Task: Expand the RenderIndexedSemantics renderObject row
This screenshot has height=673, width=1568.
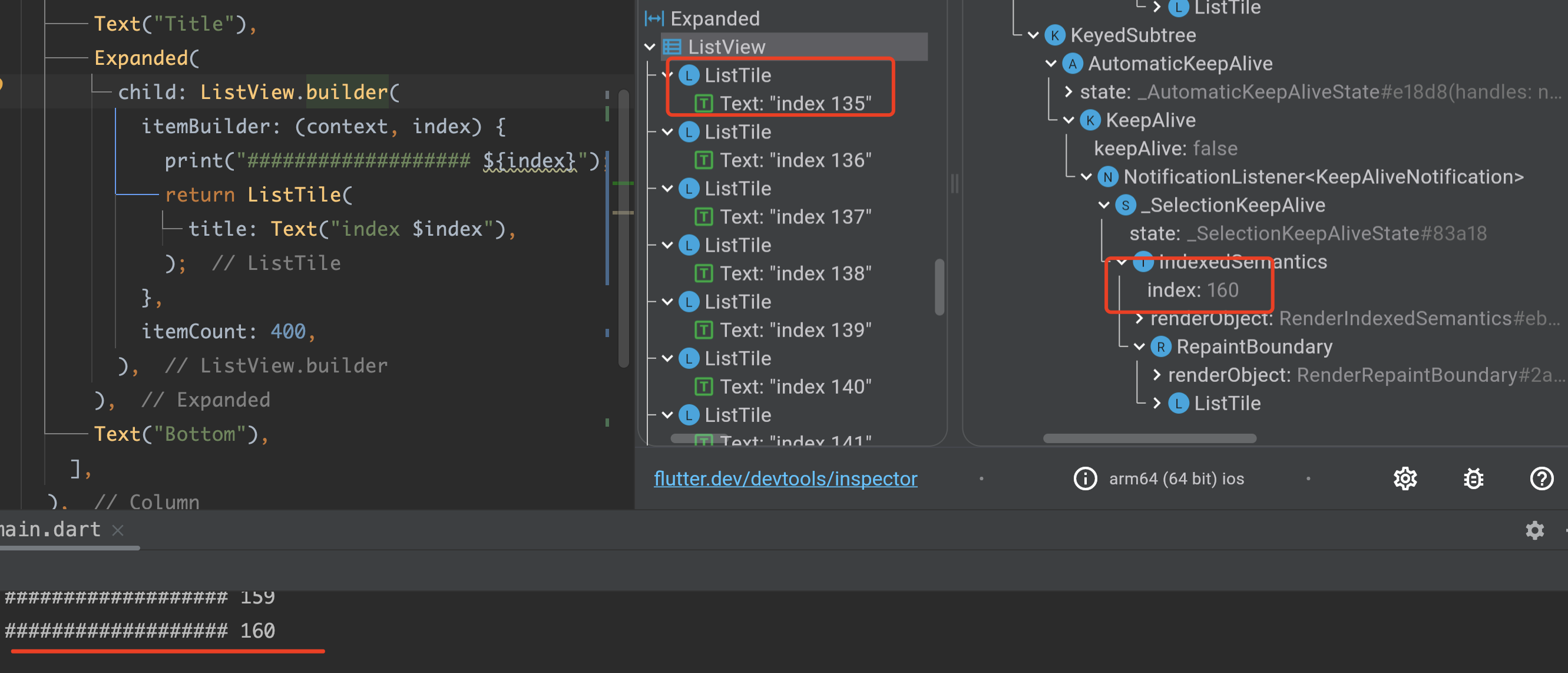Action: click(1139, 319)
